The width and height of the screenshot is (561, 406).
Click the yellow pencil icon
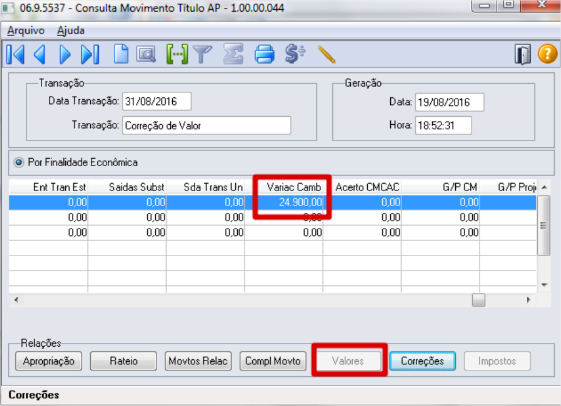point(327,54)
